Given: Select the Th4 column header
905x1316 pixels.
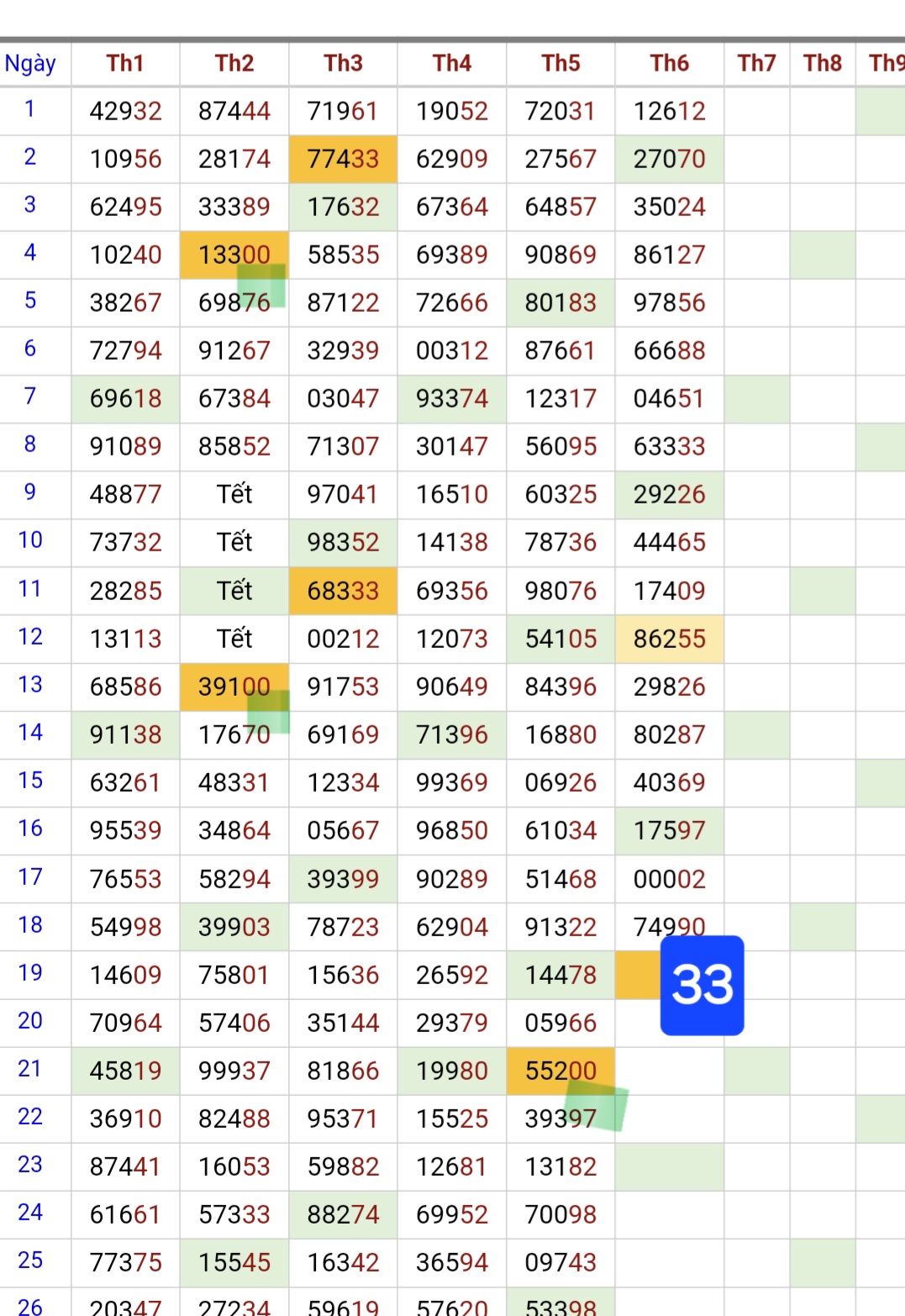Looking at the screenshot, I should 451,64.
